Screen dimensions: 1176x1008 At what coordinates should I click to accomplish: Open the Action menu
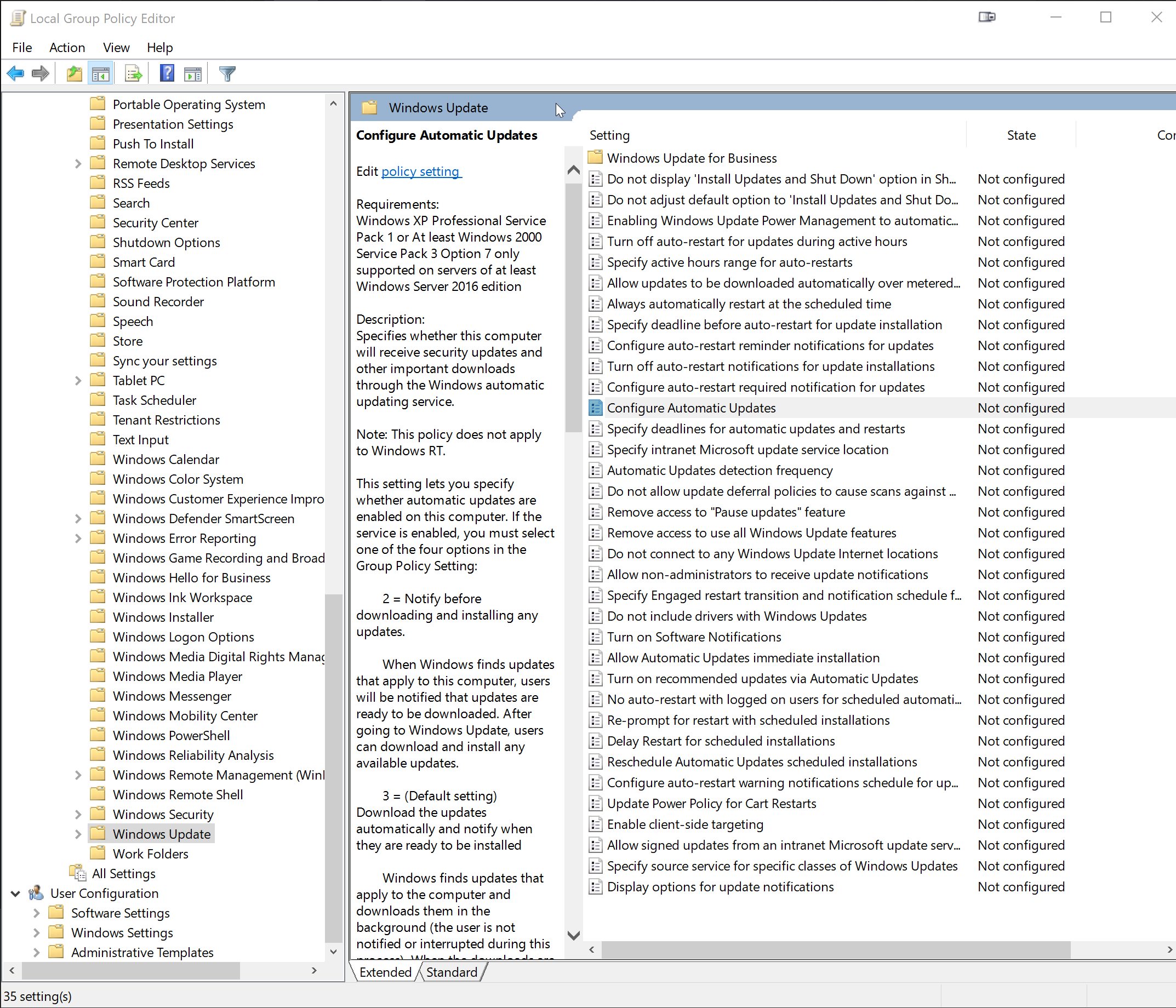click(x=67, y=48)
